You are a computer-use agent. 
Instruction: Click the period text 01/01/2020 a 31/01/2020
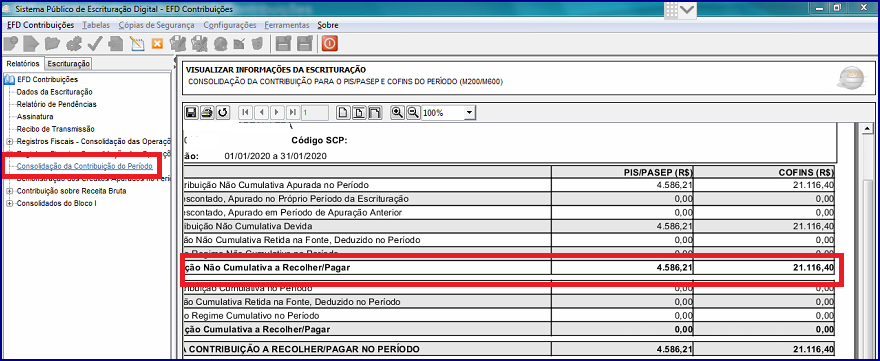[x=276, y=156]
